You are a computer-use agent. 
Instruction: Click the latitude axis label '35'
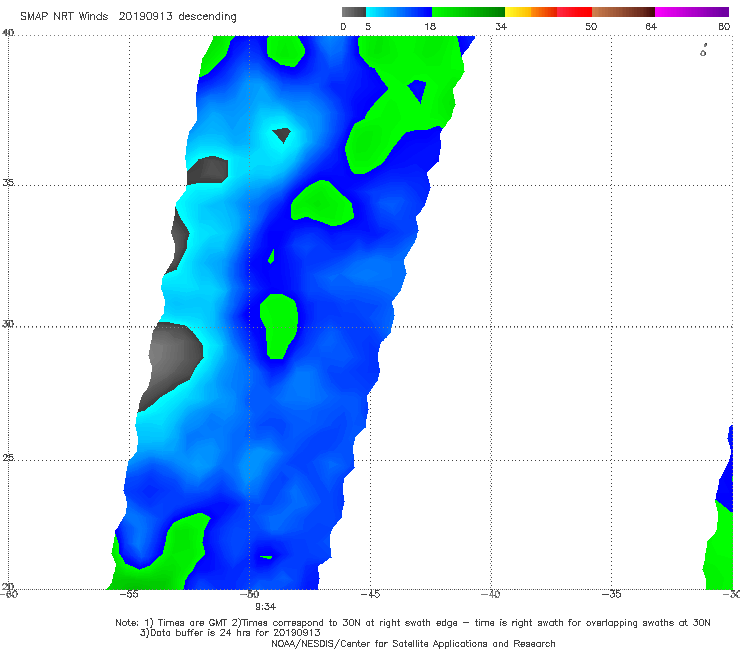coord(8,182)
